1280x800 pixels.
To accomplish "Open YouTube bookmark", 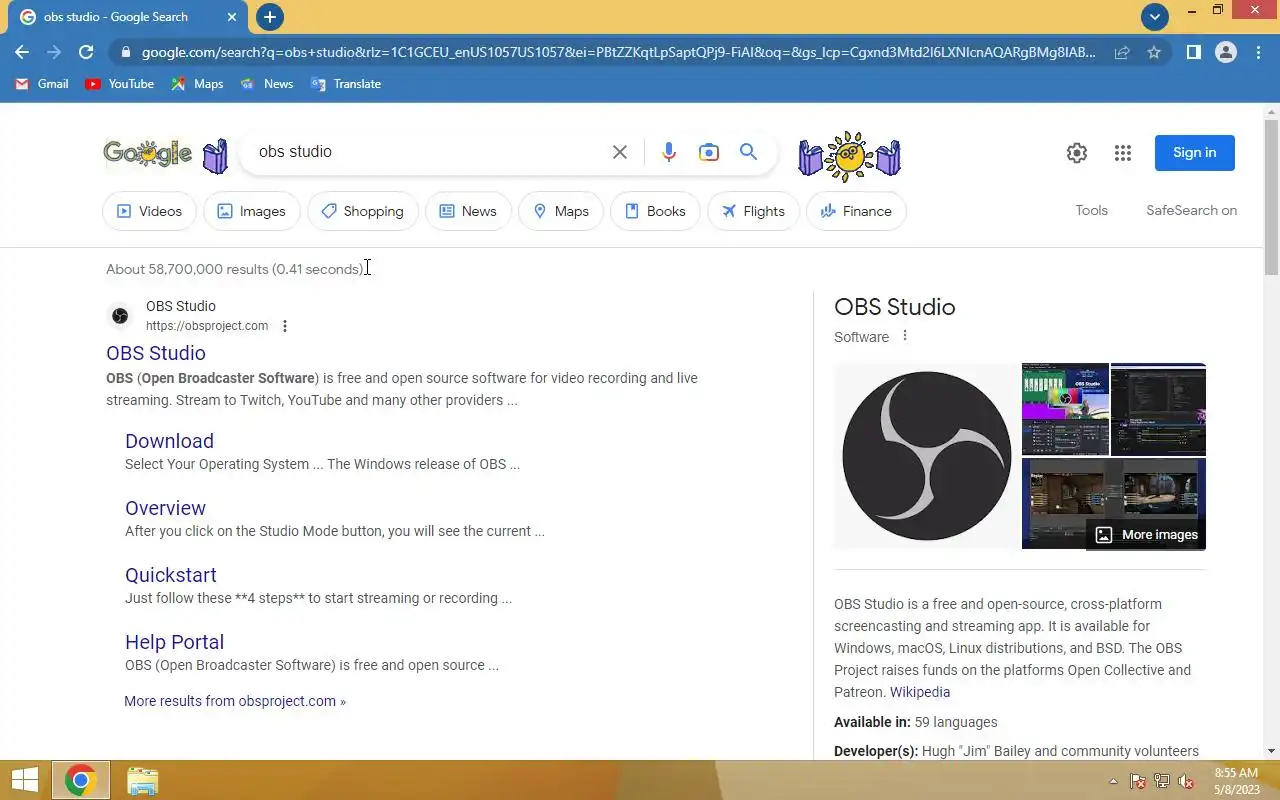I will (x=120, y=84).
